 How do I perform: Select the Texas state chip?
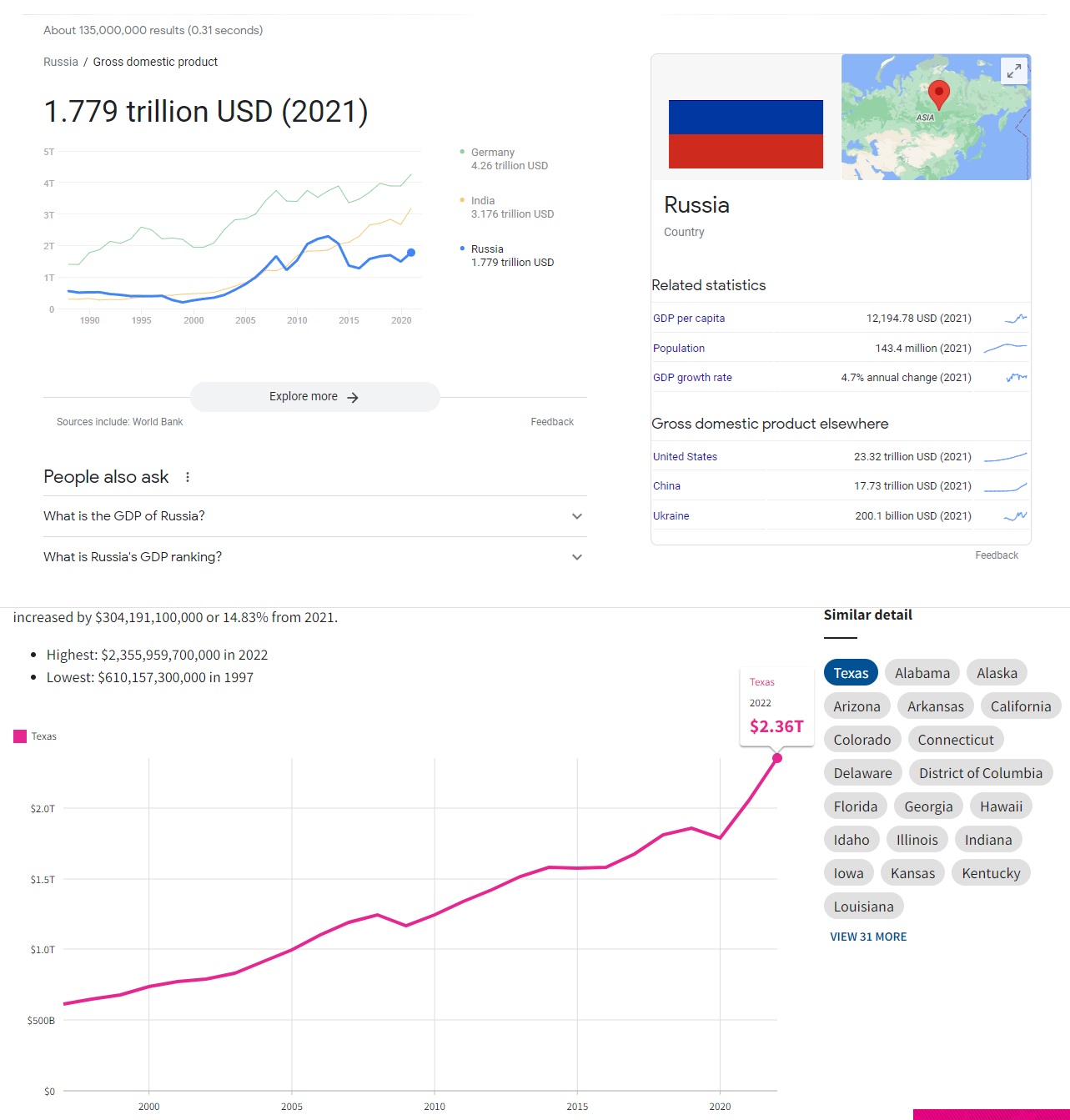coord(851,673)
